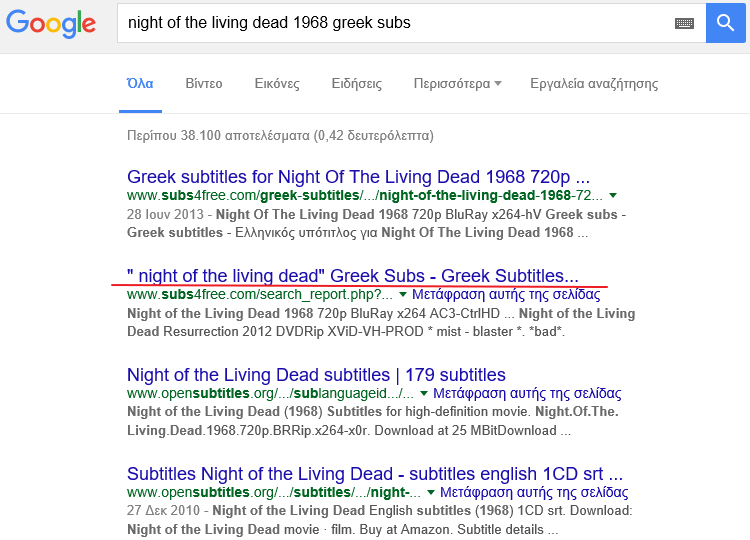The image size is (750, 540).
Task: Expand the Περισσότερα dropdown menu
Action: pos(457,84)
